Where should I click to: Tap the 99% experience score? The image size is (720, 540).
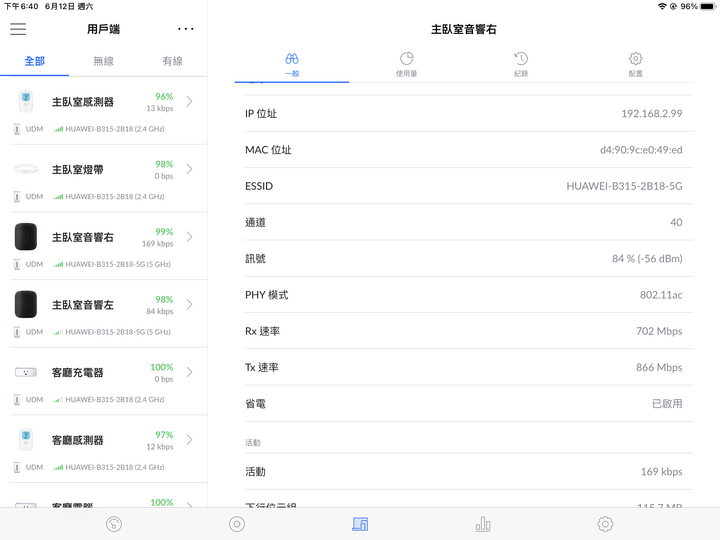[164, 232]
